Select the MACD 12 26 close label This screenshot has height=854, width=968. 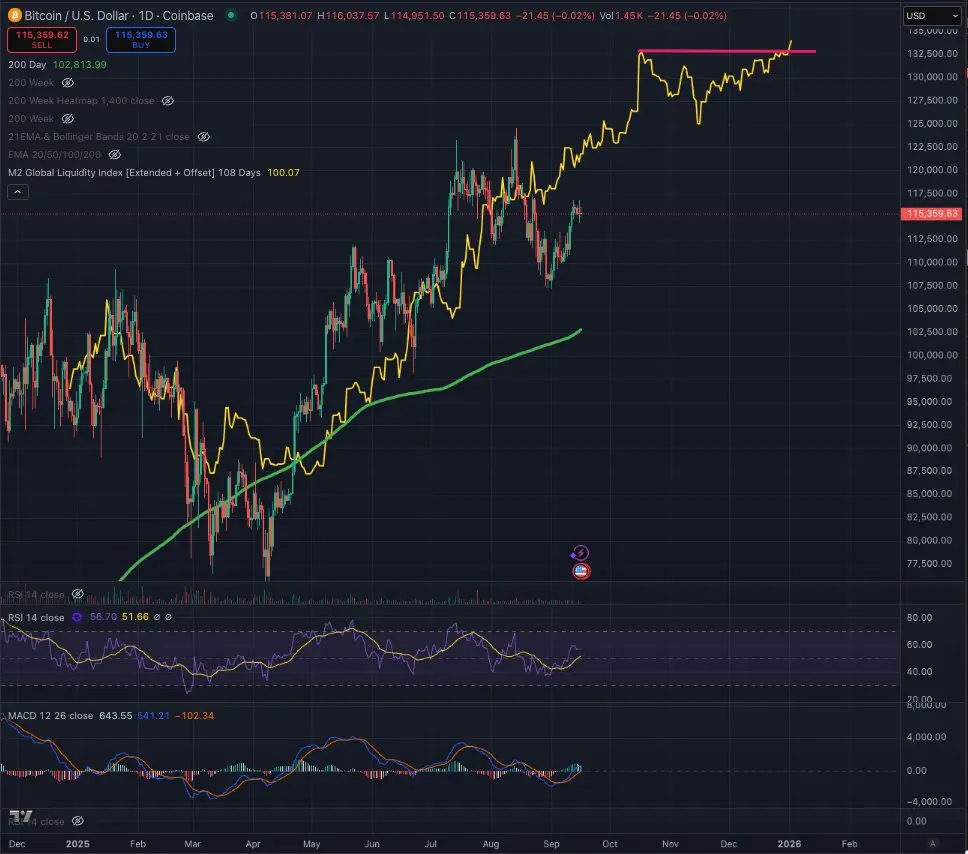51,716
